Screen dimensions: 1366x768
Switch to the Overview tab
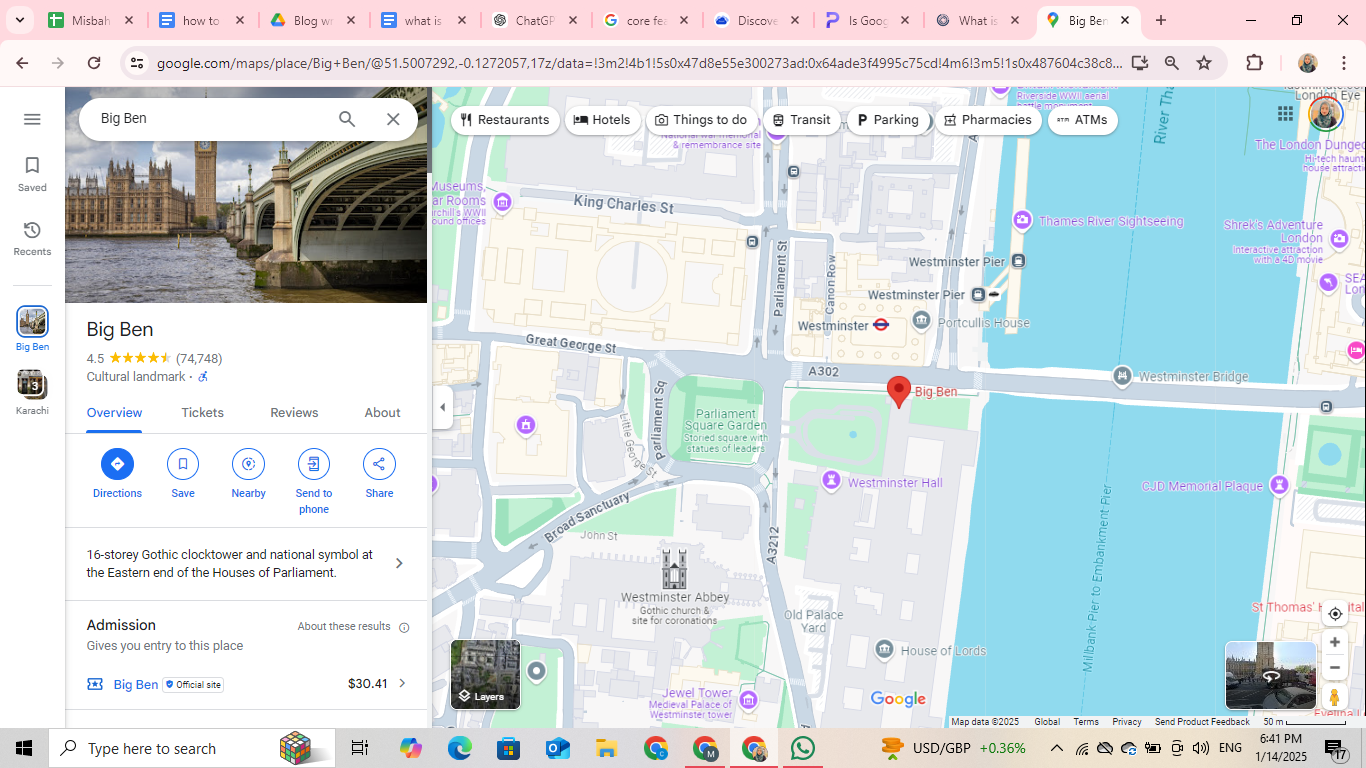click(x=114, y=413)
